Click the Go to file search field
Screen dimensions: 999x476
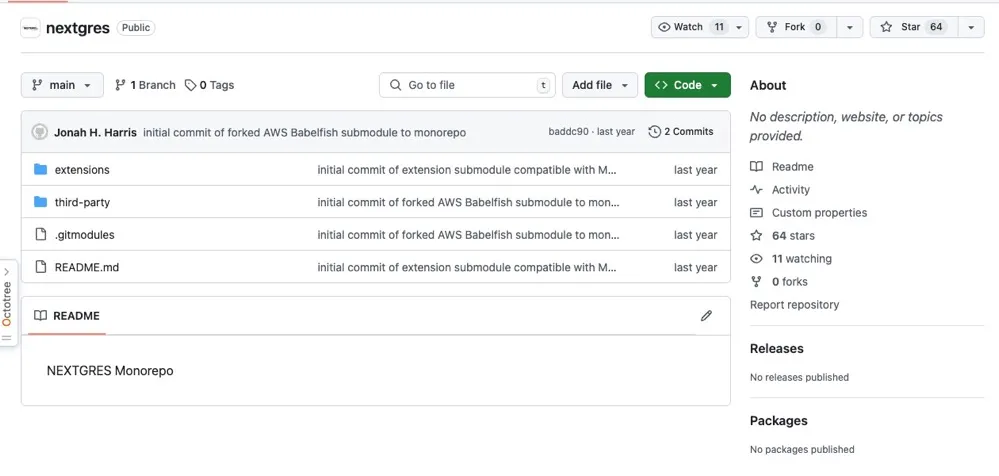468,85
